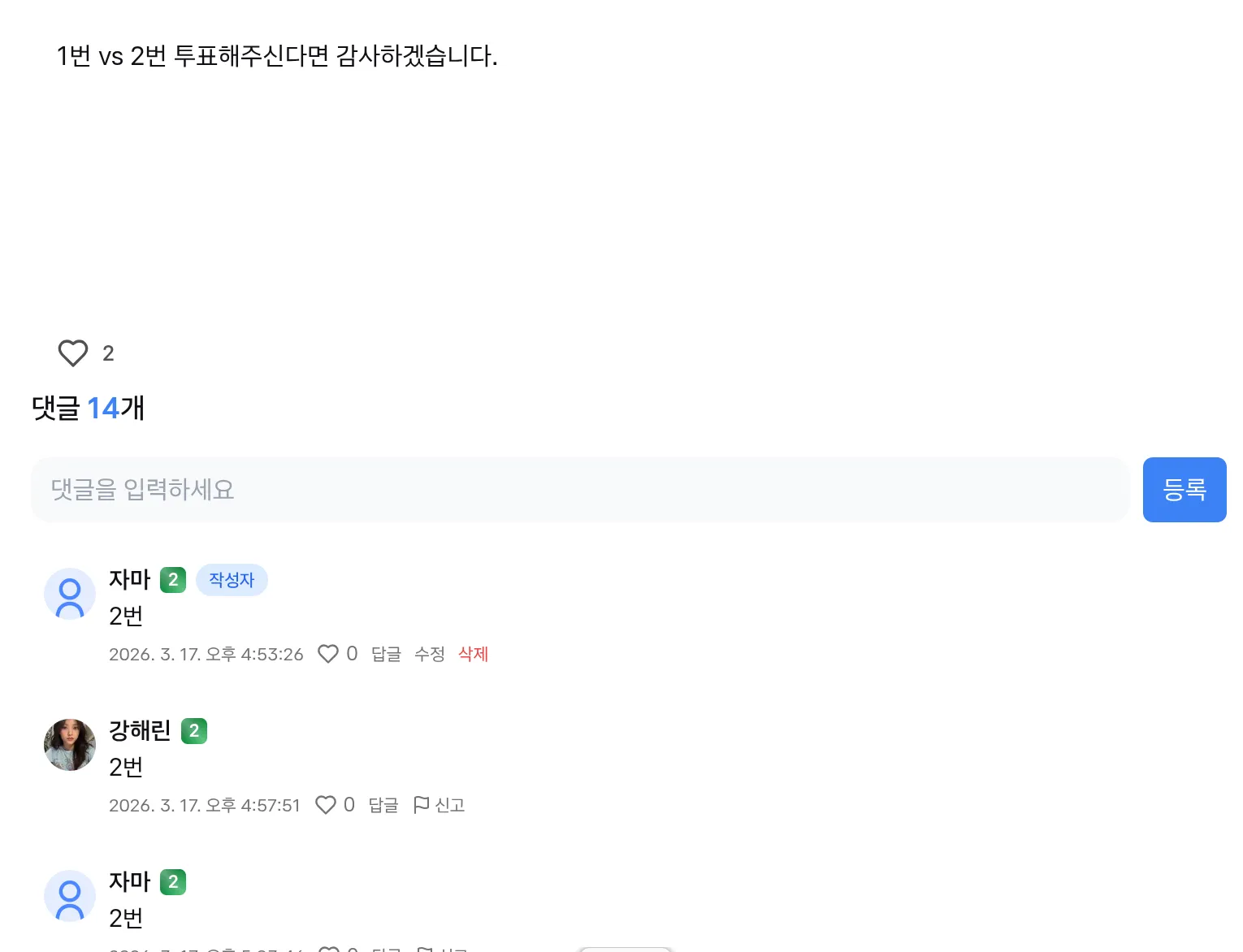
Task: Click the 작성자 comment's default avatar icon
Action: [70, 594]
